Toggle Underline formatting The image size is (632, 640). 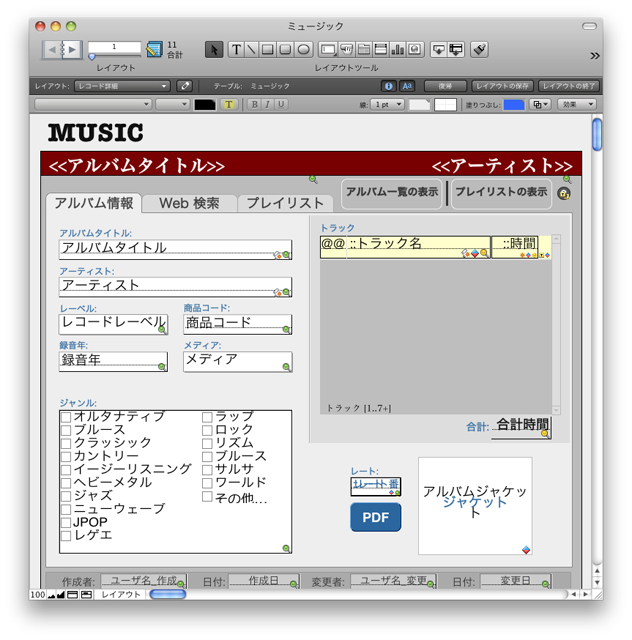pyautogui.click(x=281, y=104)
